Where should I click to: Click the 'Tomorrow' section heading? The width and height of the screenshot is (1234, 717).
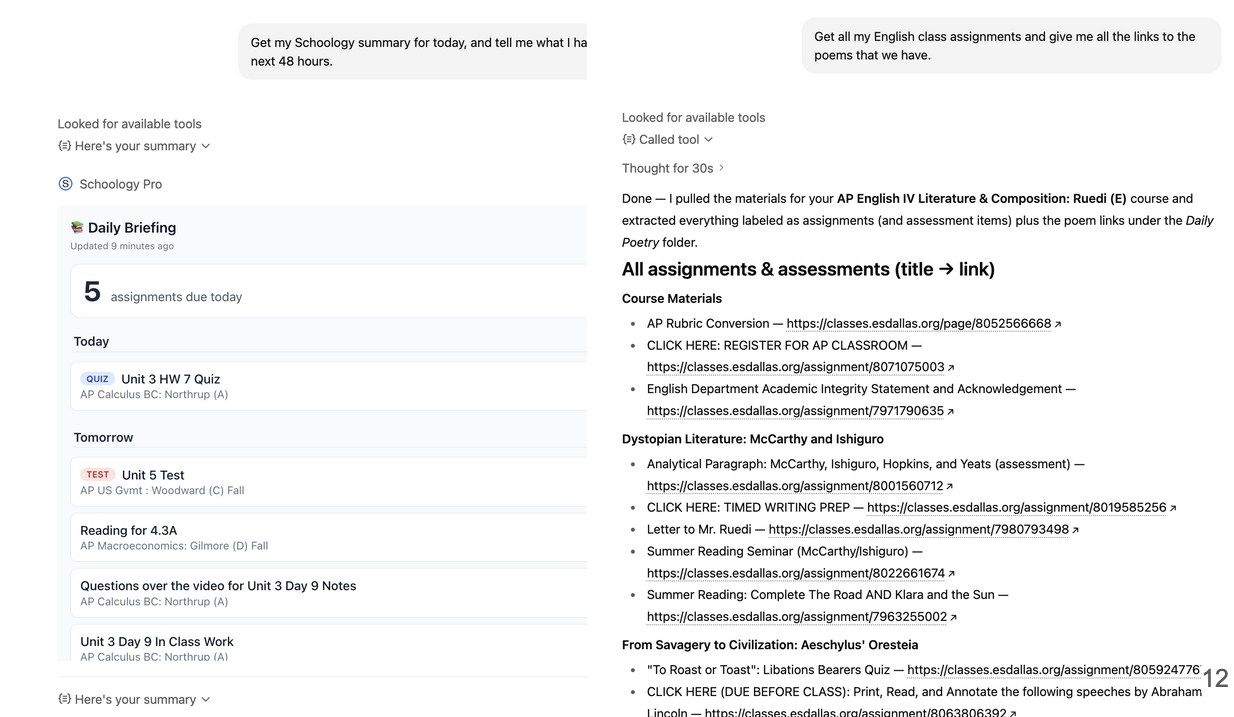103,438
